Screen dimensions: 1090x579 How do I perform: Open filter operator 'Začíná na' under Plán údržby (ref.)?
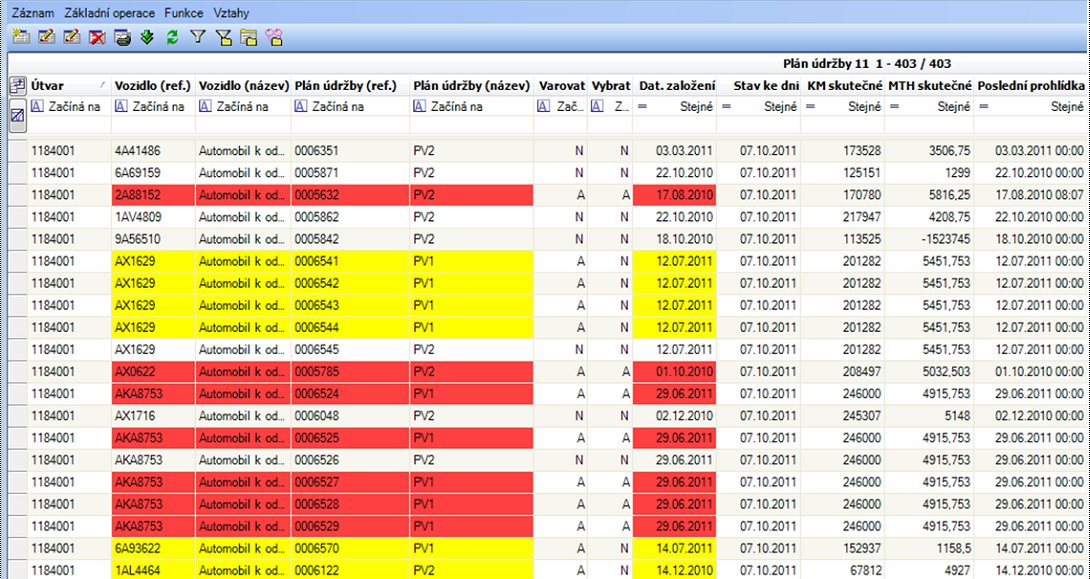point(350,107)
